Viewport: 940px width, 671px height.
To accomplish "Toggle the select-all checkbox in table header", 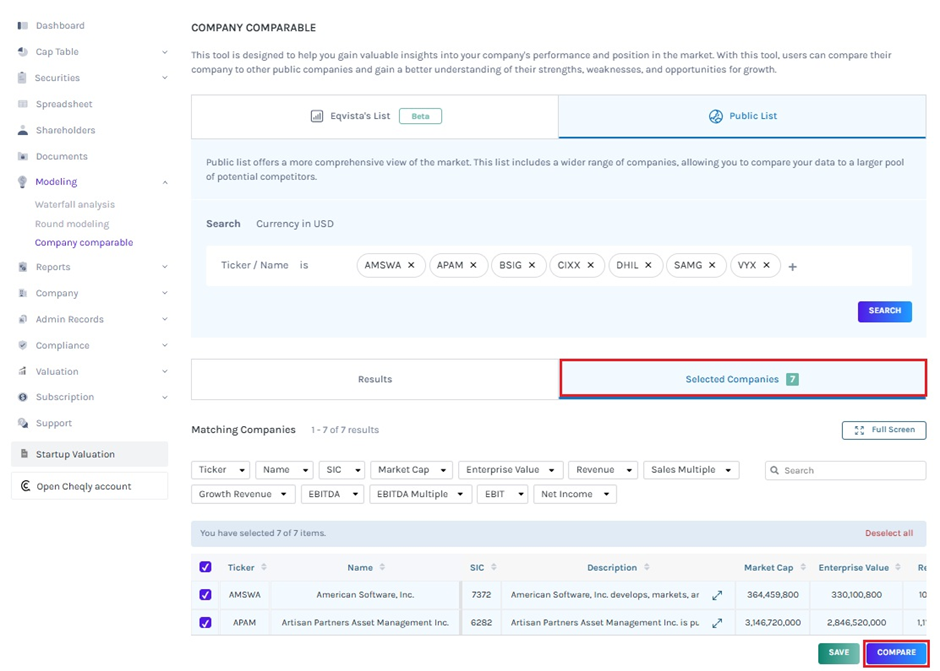I will point(205,567).
